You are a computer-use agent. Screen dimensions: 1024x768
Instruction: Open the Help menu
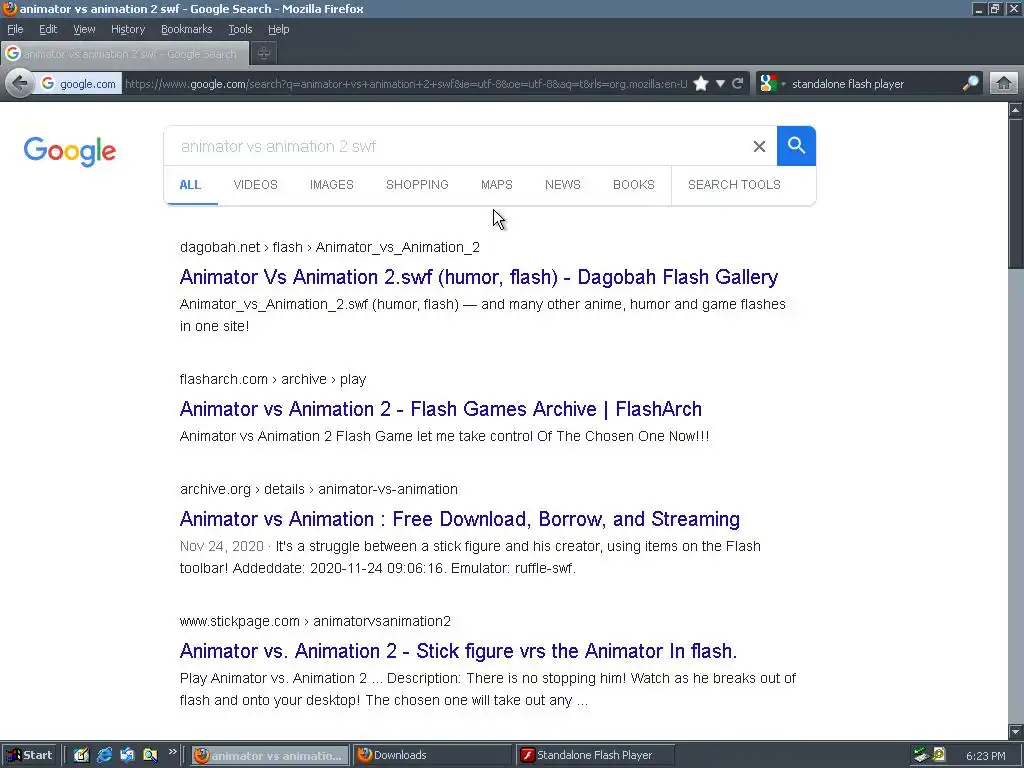pos(278,29)
